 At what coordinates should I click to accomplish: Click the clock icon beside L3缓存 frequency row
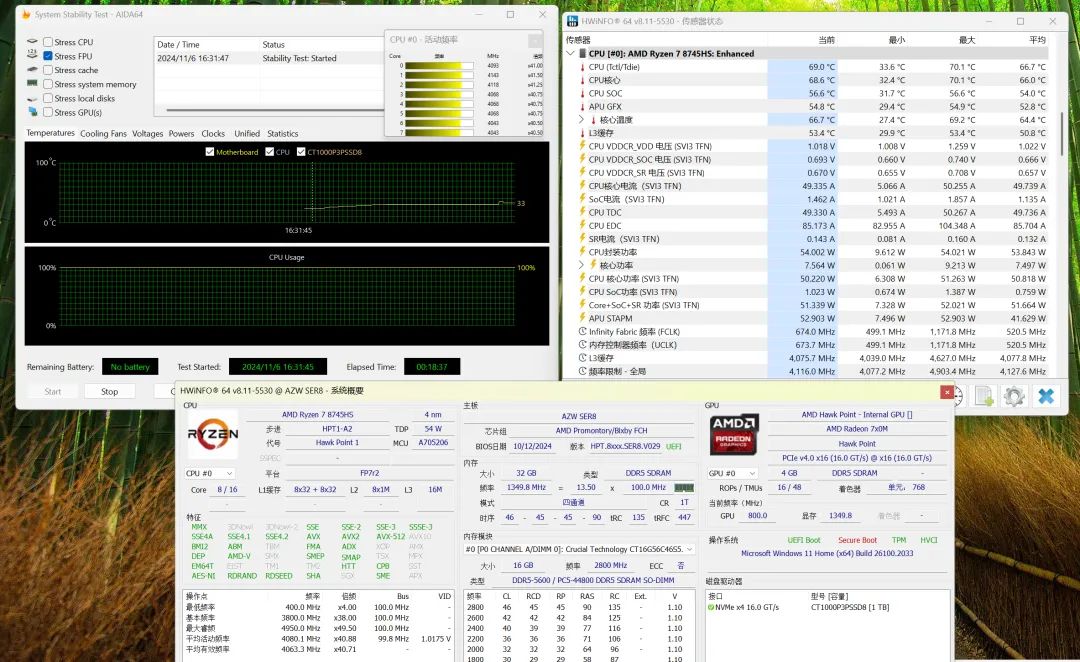click(583, 358)
